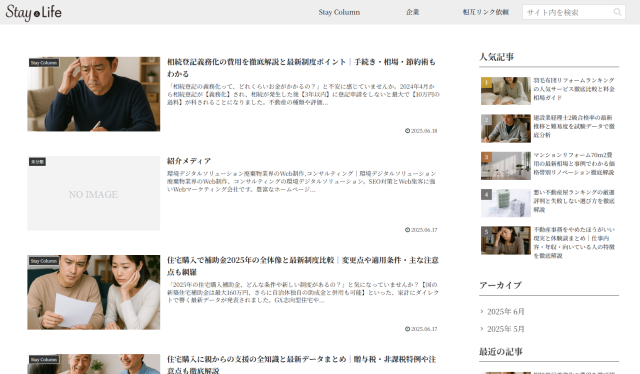
Task: Open the 企業 menu item
Action: click(x=412, y=12)
